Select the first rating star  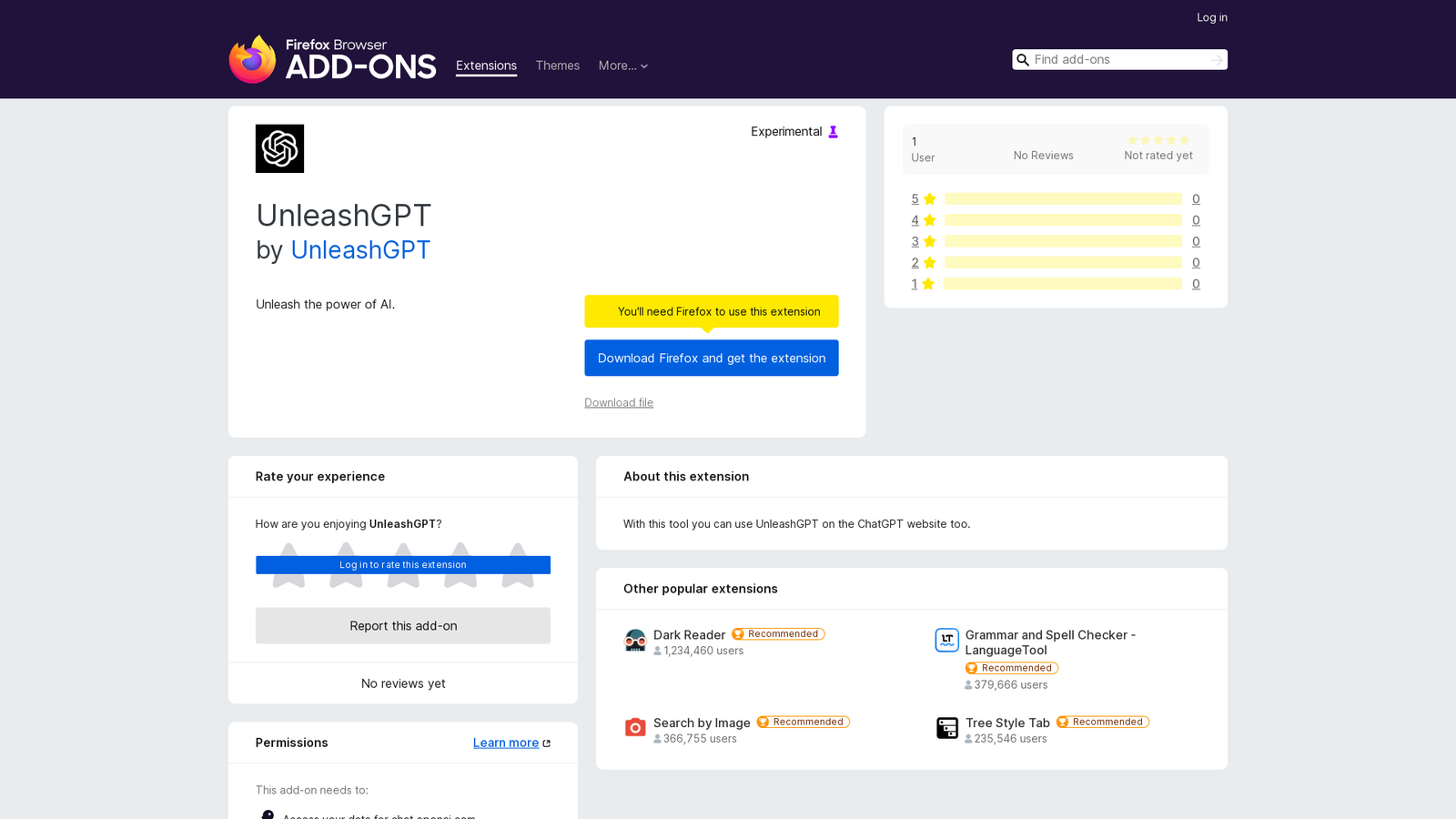(288, 565)
